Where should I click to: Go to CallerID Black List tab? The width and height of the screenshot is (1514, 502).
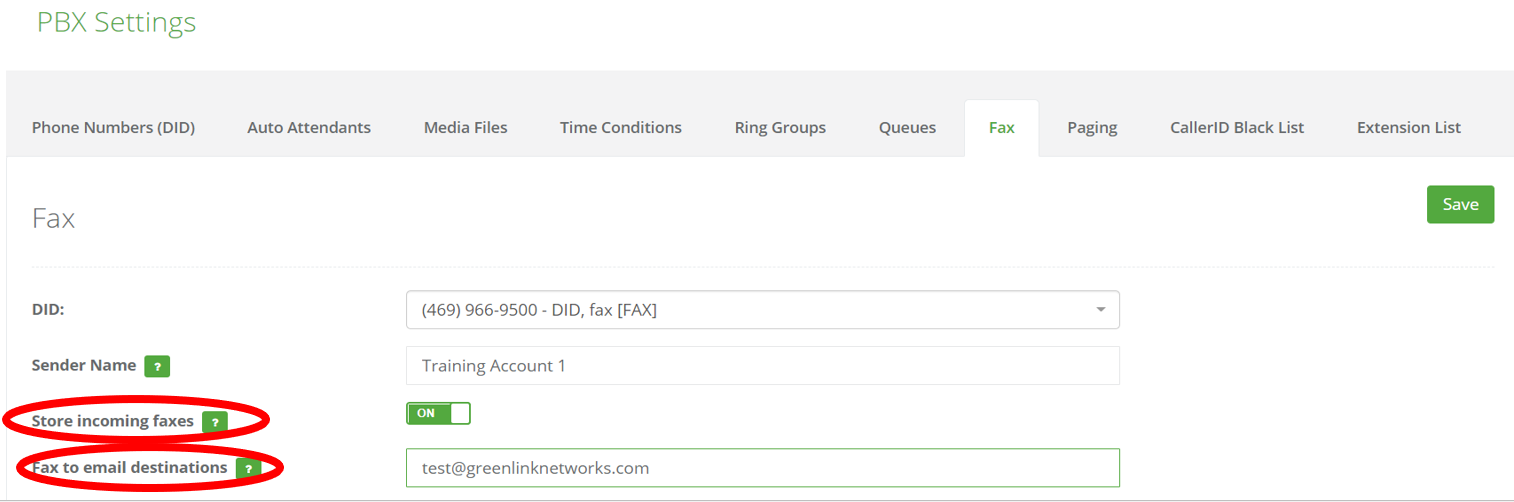tap(1237, 128)
